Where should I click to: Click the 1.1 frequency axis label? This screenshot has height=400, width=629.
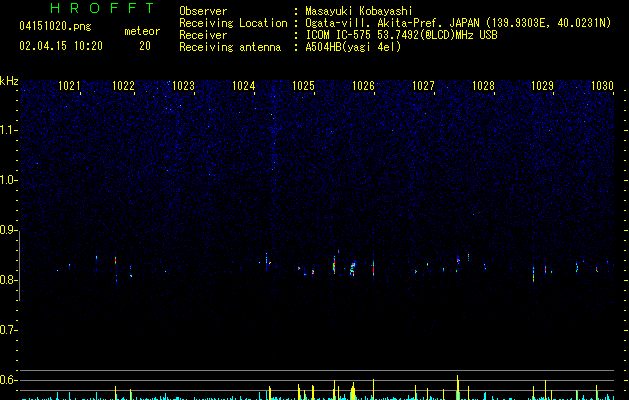click(x=9, y=130)
